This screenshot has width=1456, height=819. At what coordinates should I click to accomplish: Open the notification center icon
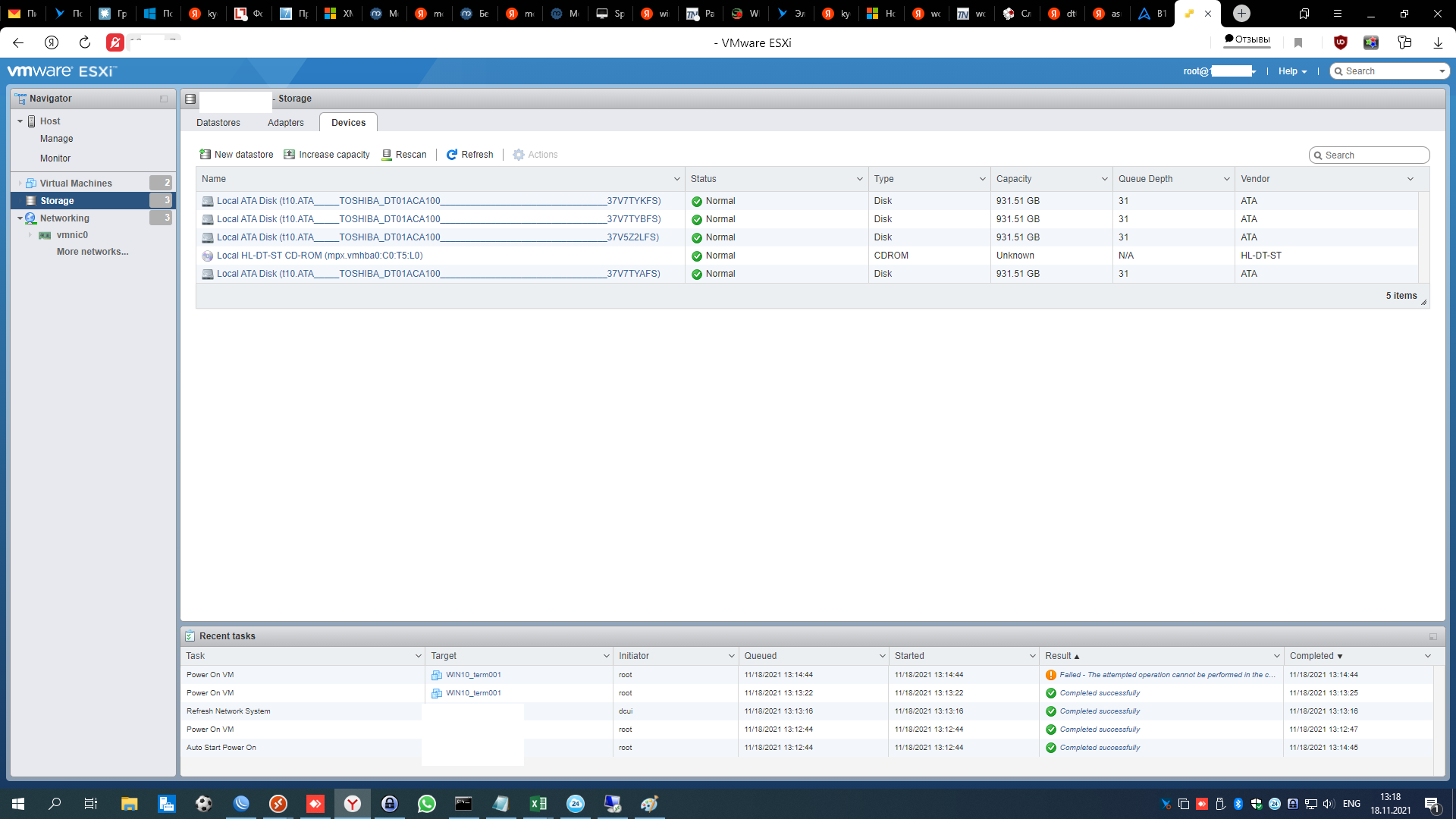[1432, 804]
